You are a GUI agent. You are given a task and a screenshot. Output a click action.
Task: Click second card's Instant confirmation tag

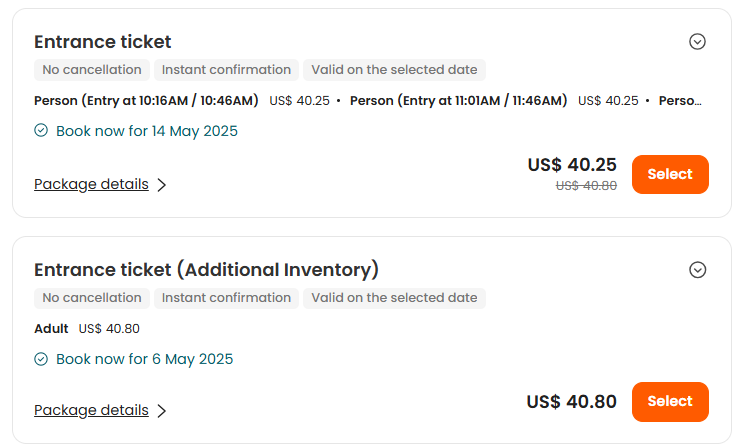tap(226, 298)
